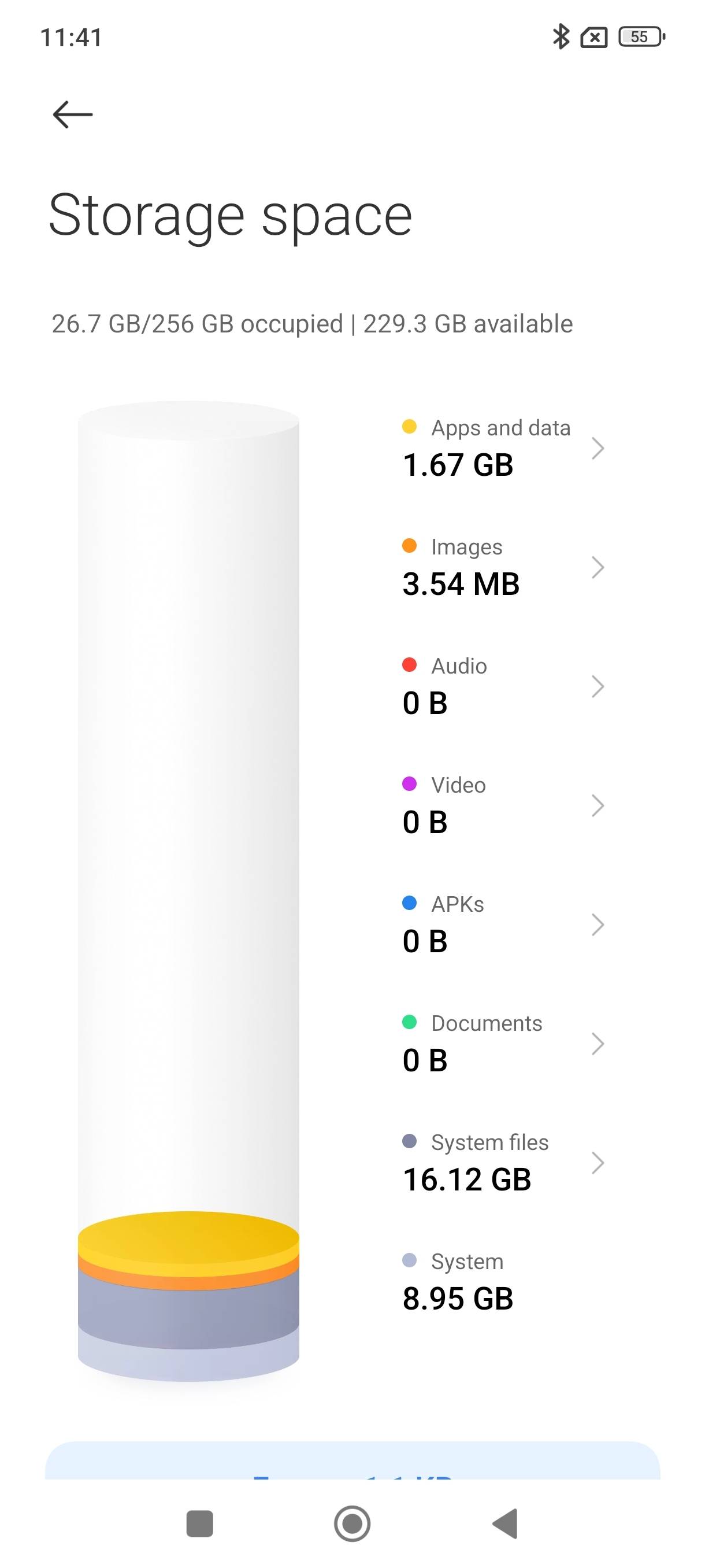Expand Apps and data chevron
The height and width of the screenshot is (1568, 705).
[598, 449]
